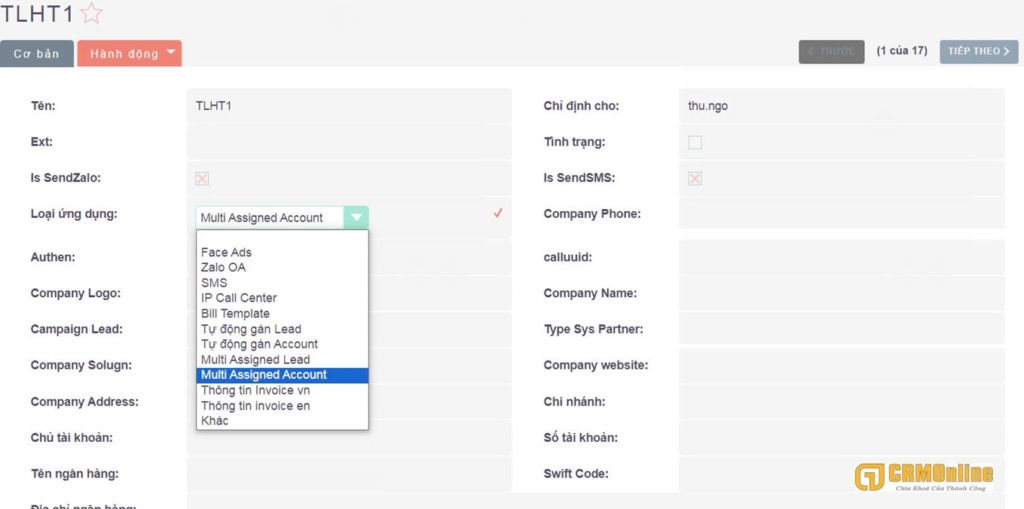
Task: Click the Company Phone field
Action: [840, 213]
